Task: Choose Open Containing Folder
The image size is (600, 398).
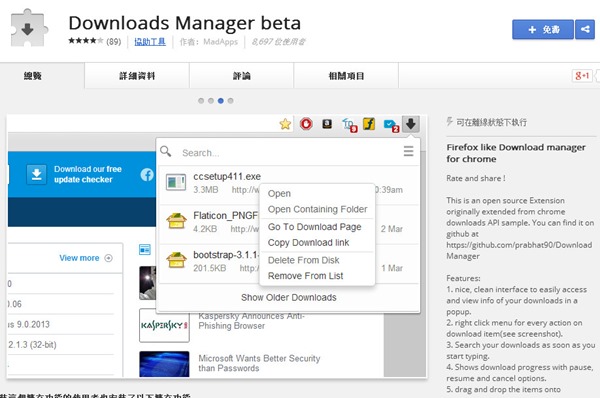Action: click(x=317, y=209)
